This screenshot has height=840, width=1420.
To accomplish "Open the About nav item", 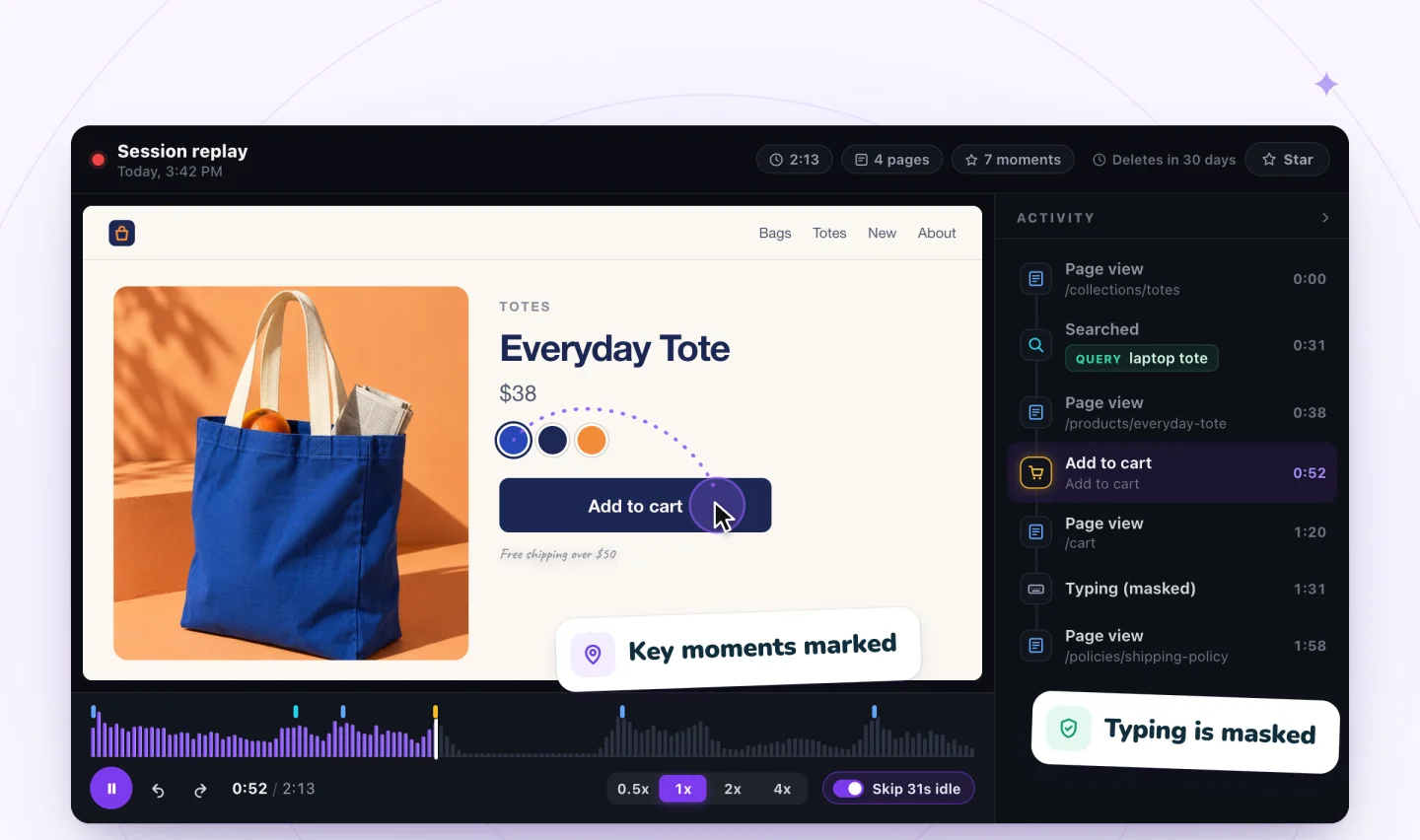I will (937, 234).
